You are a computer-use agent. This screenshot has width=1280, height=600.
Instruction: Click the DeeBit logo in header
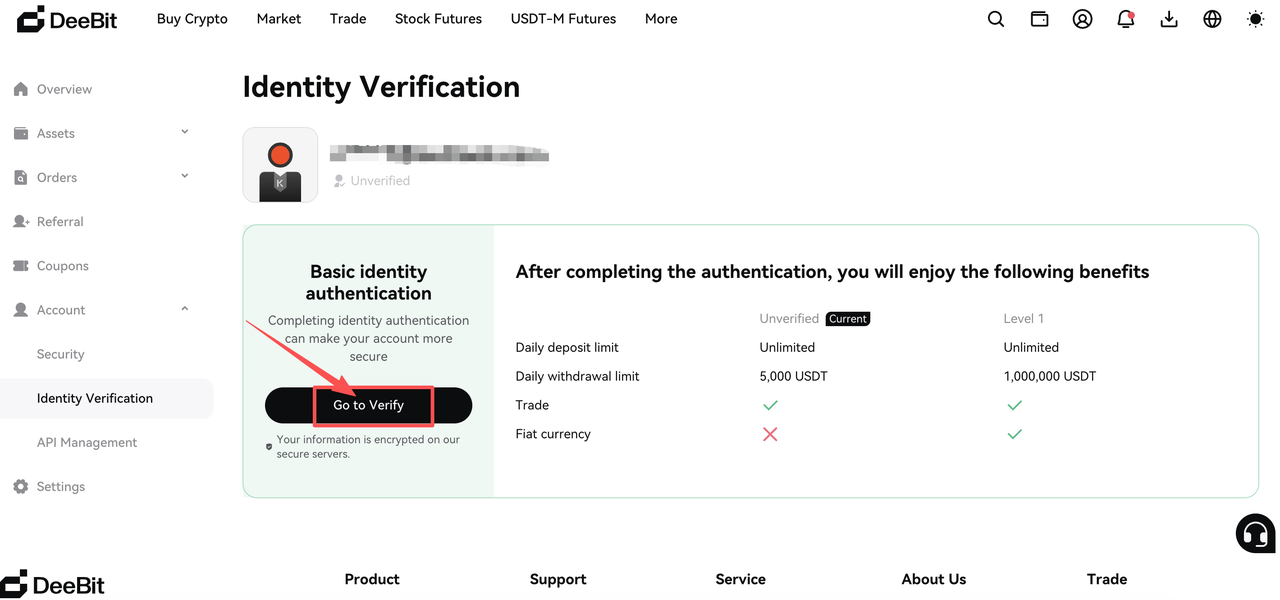[x=67, y=18]
